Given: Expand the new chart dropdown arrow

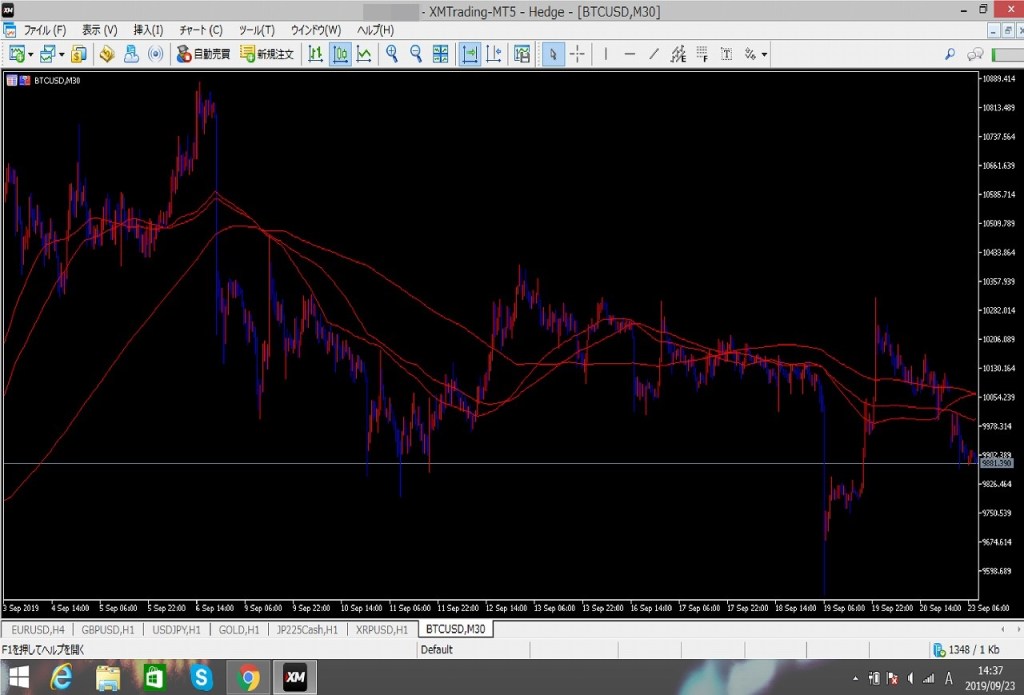Looking at the screenshot, I should [x=31, y=54].
